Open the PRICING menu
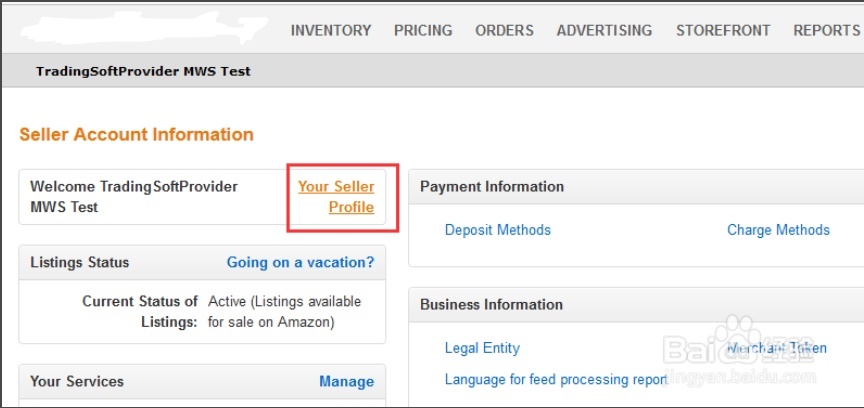The height and width of the screenshot is (408, 864). click(423, 30)
